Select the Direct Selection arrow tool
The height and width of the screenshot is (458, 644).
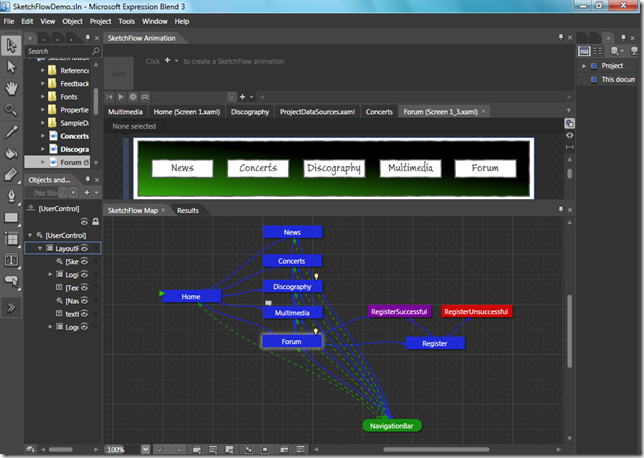pyautogui.click(x=11, y=67)
